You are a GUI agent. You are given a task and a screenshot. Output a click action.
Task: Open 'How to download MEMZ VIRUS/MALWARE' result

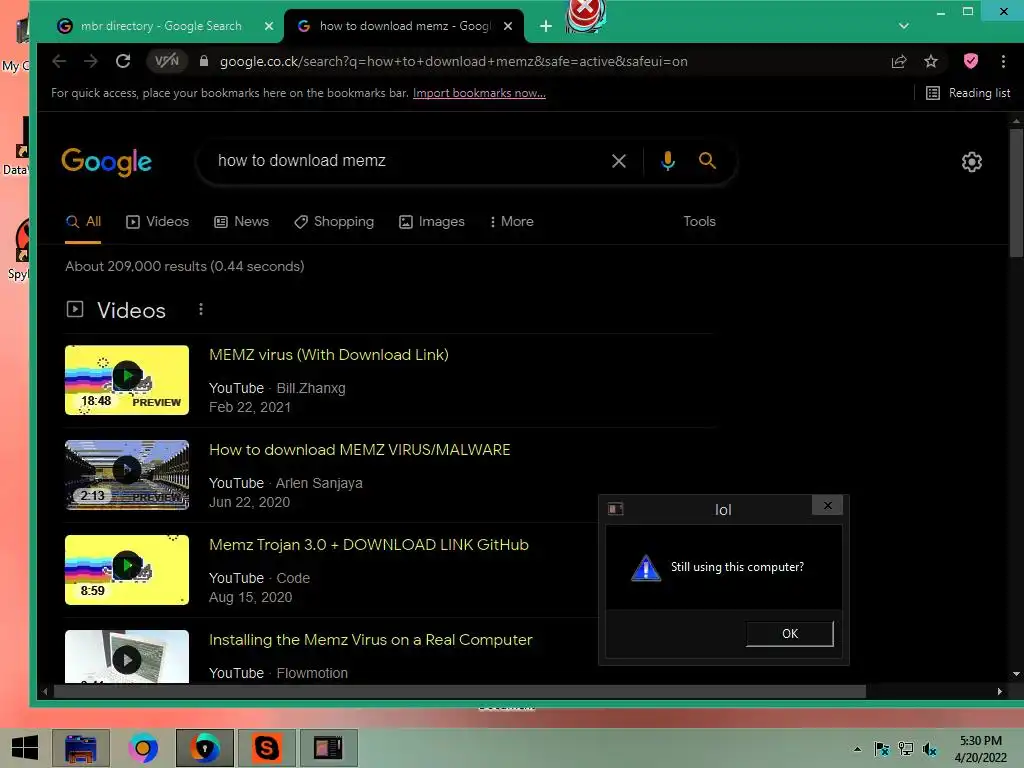coord(360,450)
